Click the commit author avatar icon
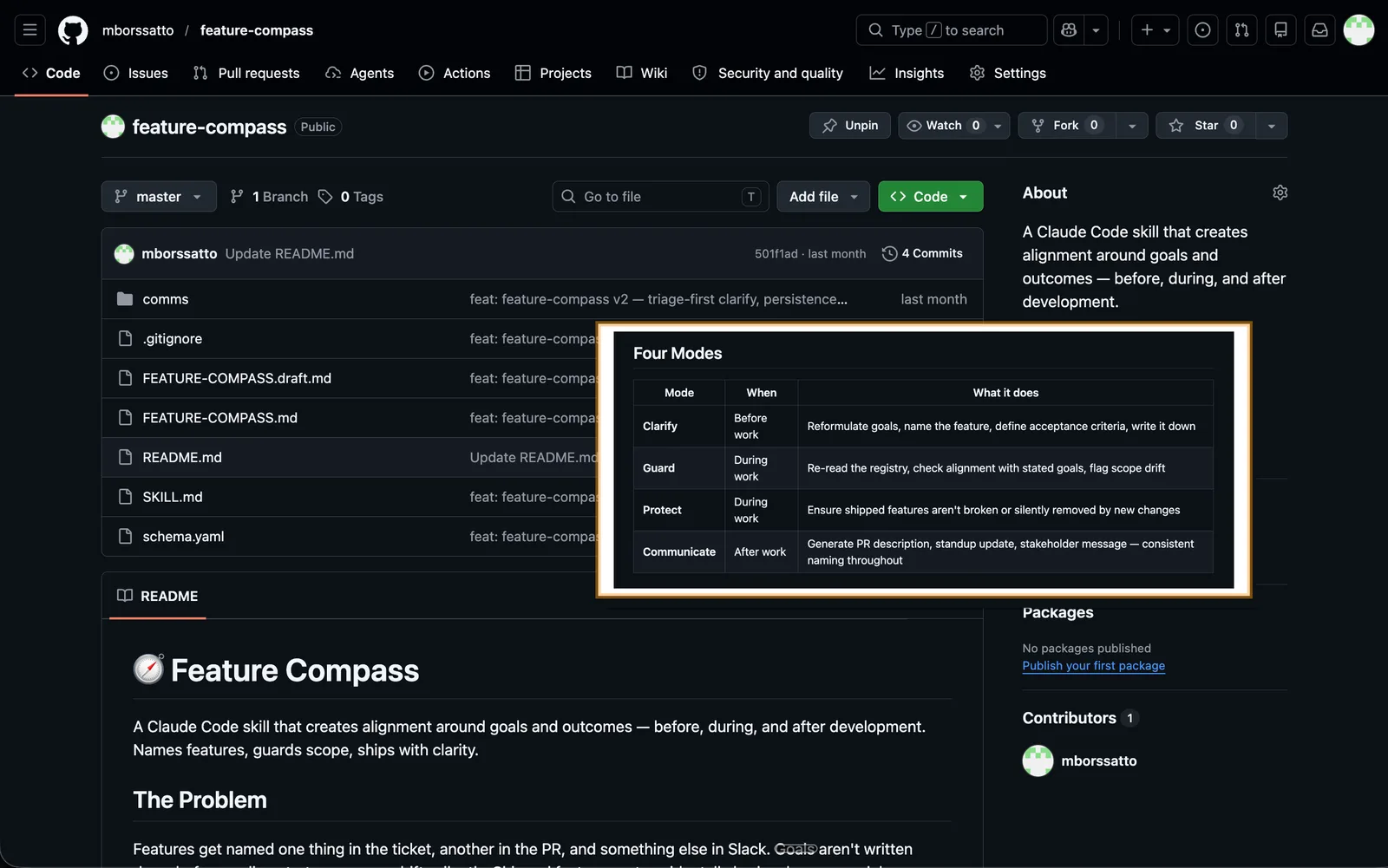This screenshot has width=1388, height=868. [124, 254]
